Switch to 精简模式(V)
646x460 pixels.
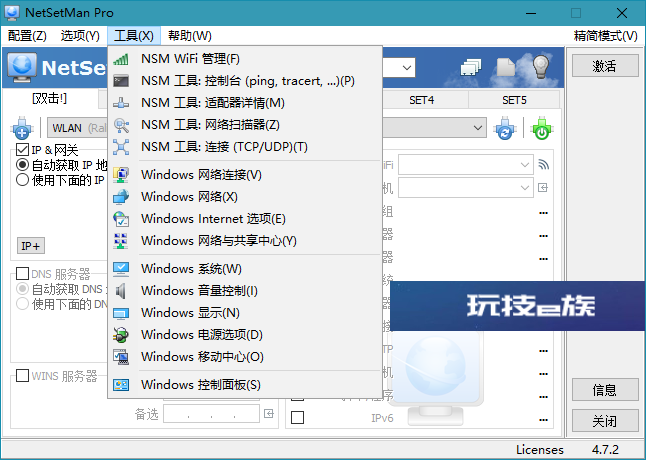(x=605, y=36)
